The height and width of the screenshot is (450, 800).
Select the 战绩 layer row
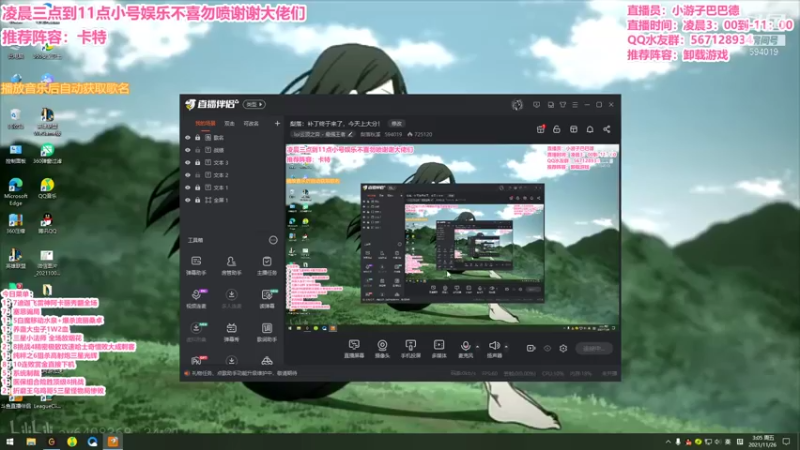pos(232,150)
